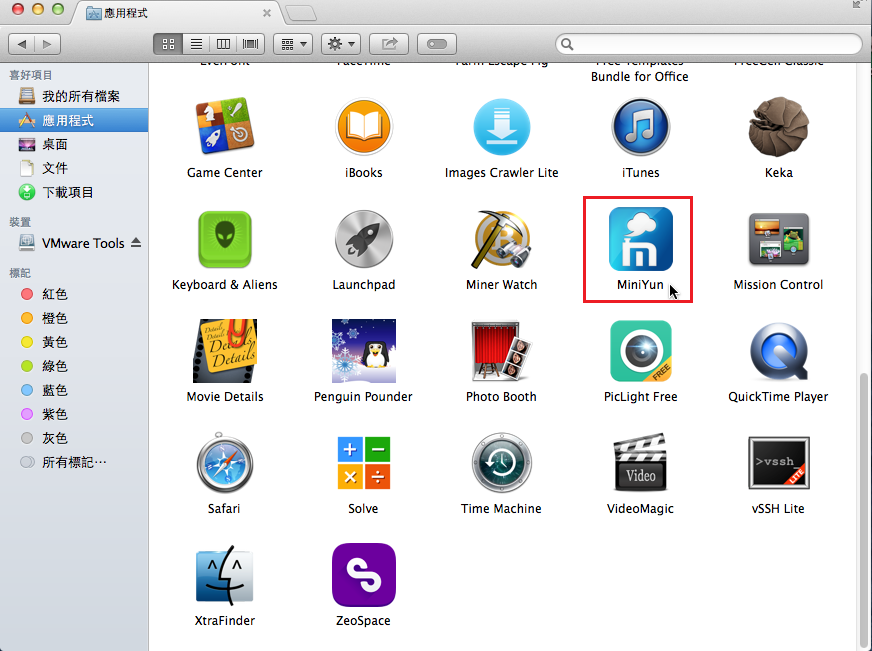Open 我的所有檔案 in the sidebar

coord(74,96)
